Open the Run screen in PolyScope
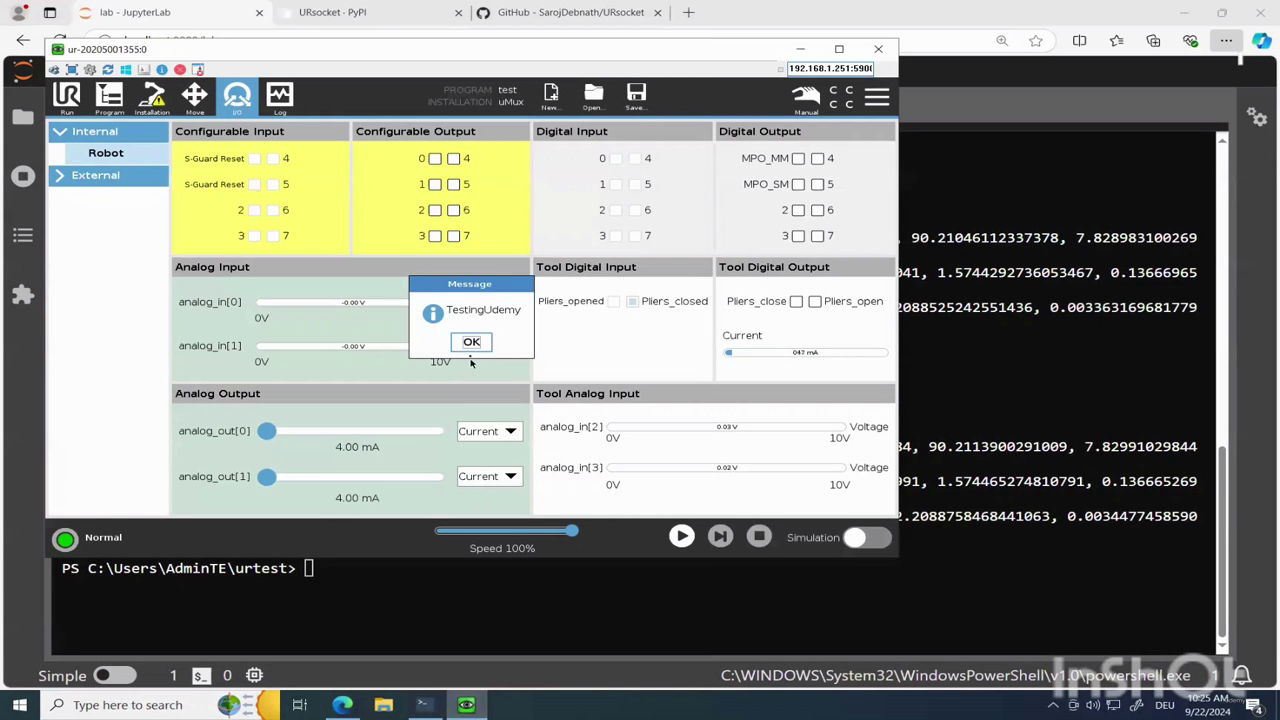This screenshot has width=1280, height=720. (67, 97)
